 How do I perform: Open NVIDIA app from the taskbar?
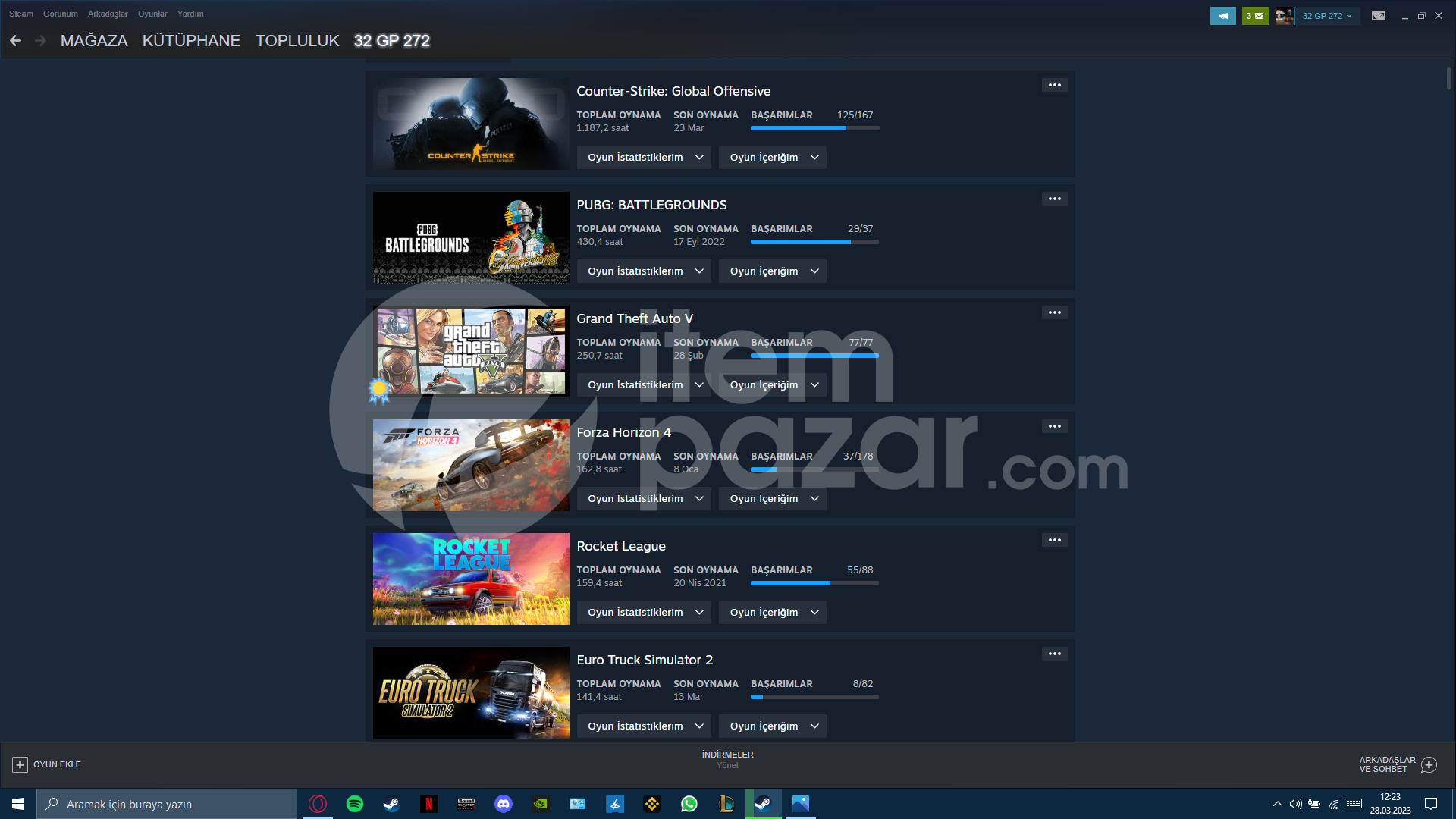[541, 804]
